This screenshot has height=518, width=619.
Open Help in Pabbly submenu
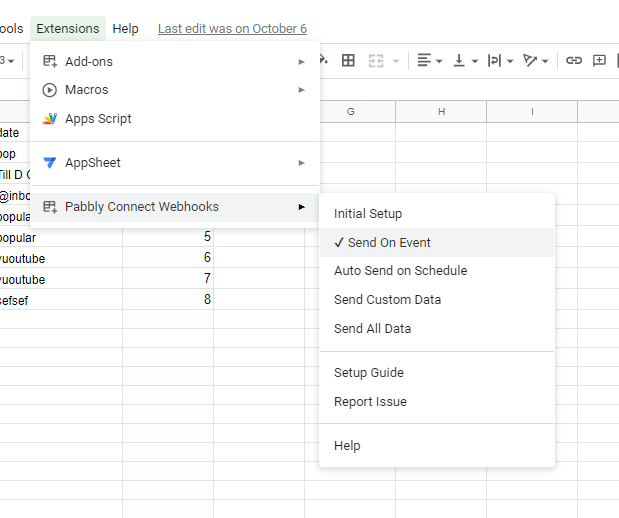point(437,446)
